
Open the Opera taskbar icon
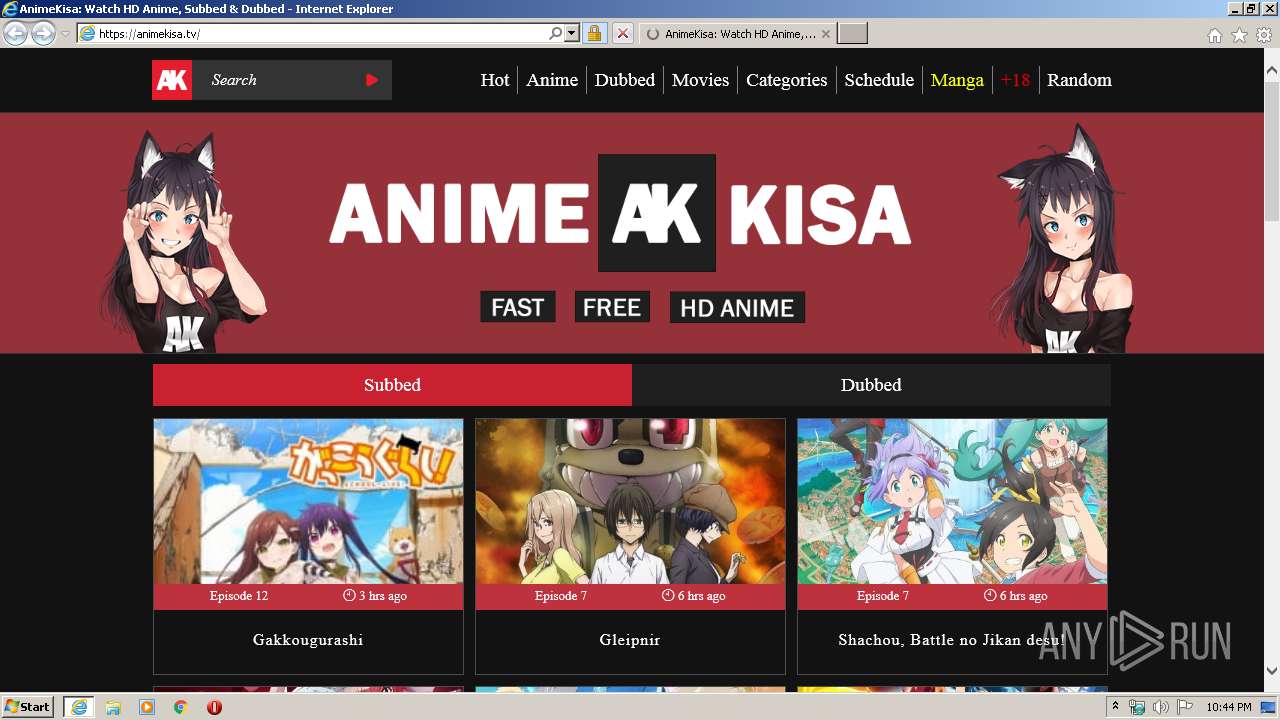coord(214,707)
